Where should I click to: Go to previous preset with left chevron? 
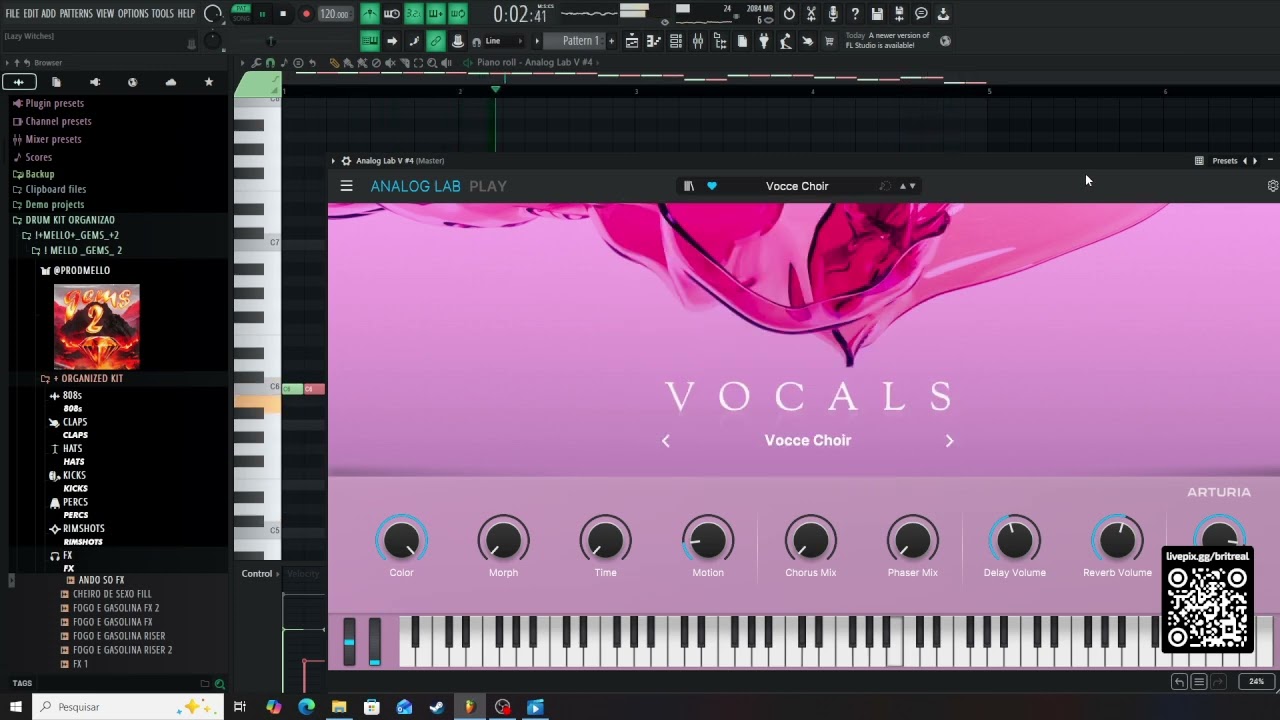point(666,441)
